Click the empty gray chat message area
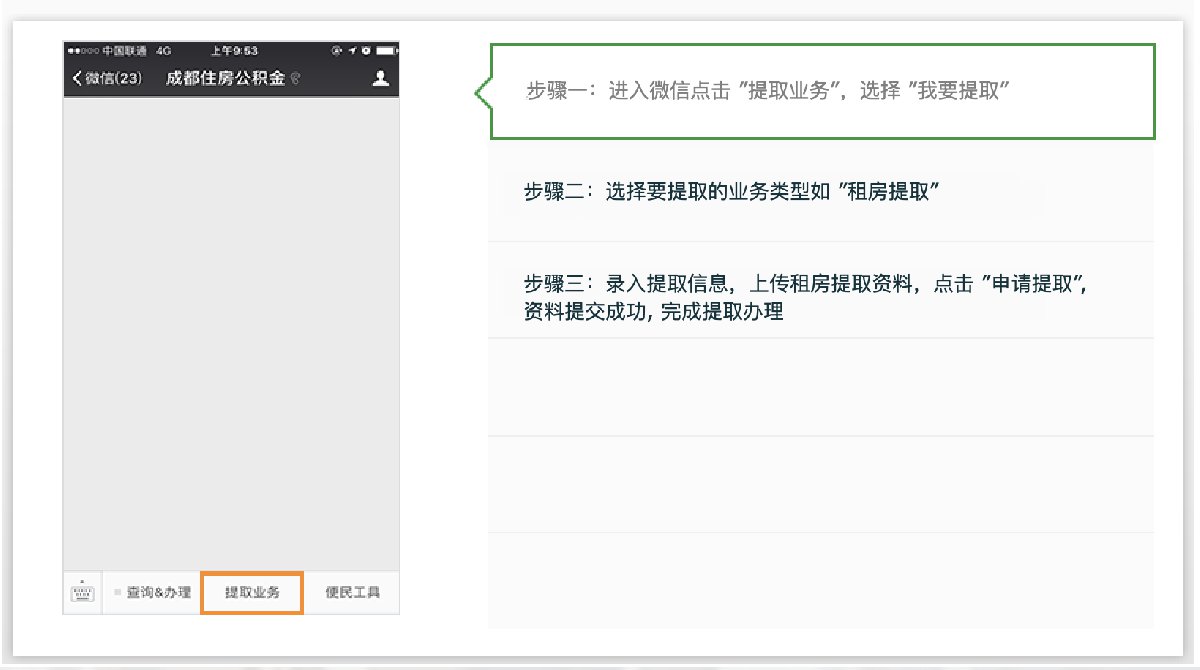The width and height of the screenshot is (1200, 670). coord(231,330)
